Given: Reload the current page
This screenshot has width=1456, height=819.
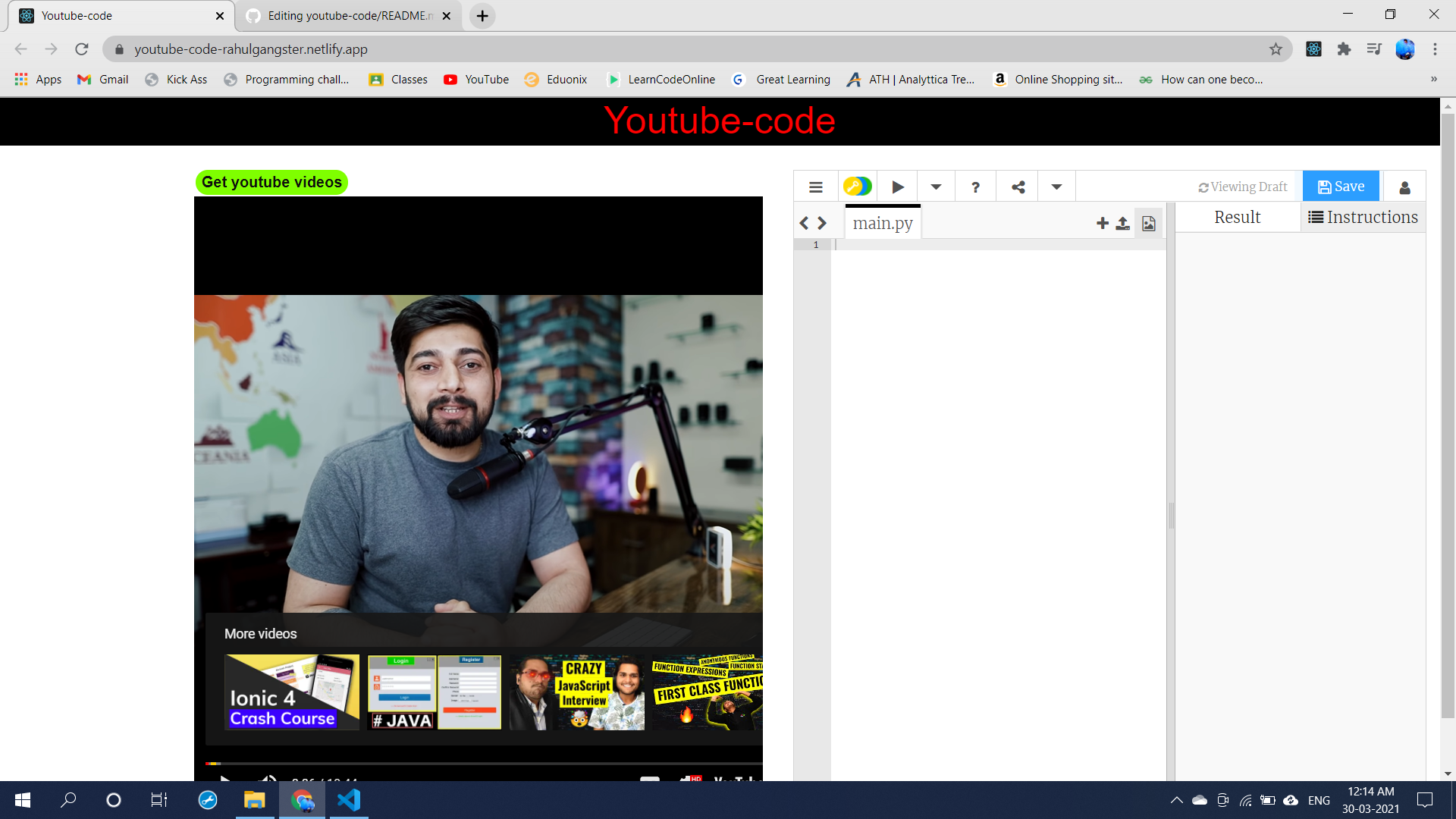Looking at the screenshot, I should click(82, 49).
